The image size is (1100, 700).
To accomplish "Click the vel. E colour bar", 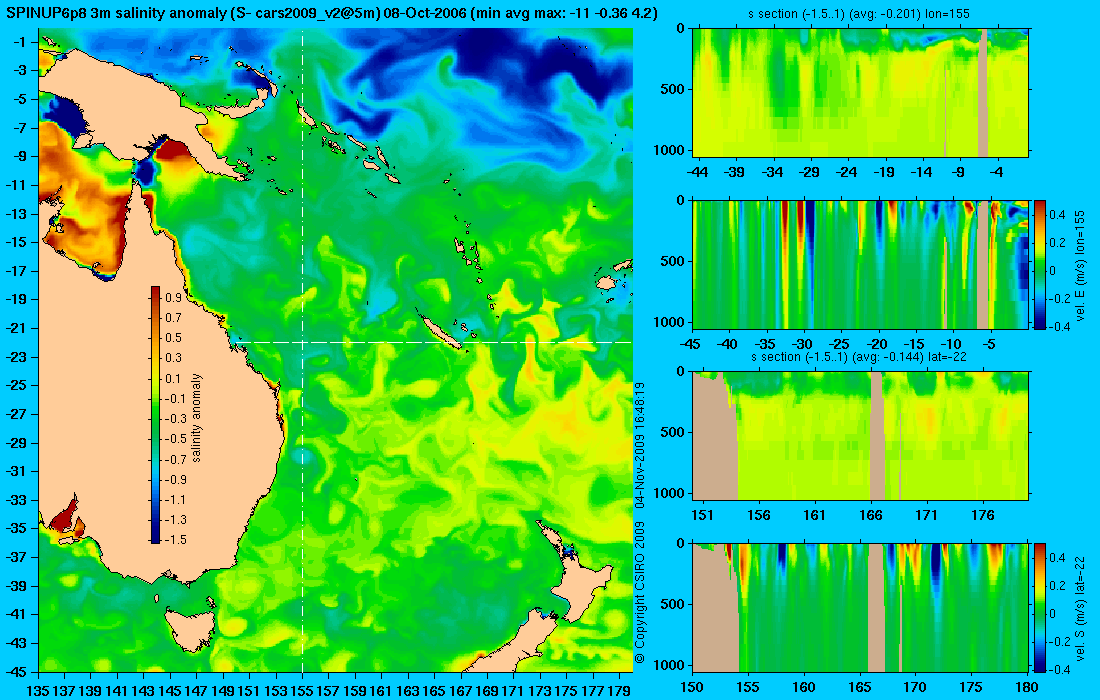I will click(x=1040, y=265).
